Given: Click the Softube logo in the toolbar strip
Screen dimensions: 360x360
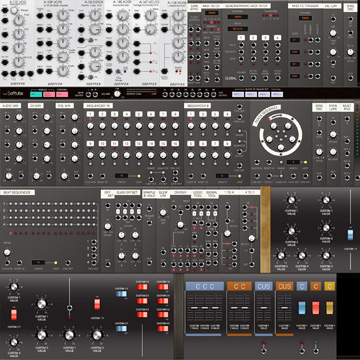Looking at the screenshot, I should click(x=12, y=94).
